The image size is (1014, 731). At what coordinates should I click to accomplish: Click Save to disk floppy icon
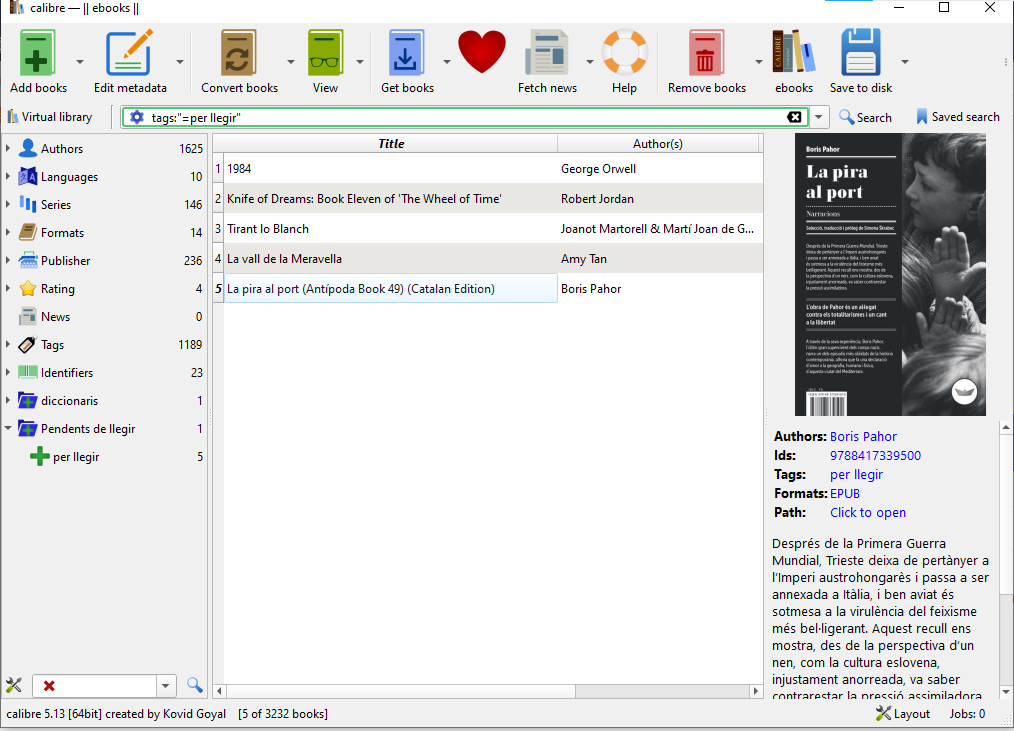click(861, 52)
